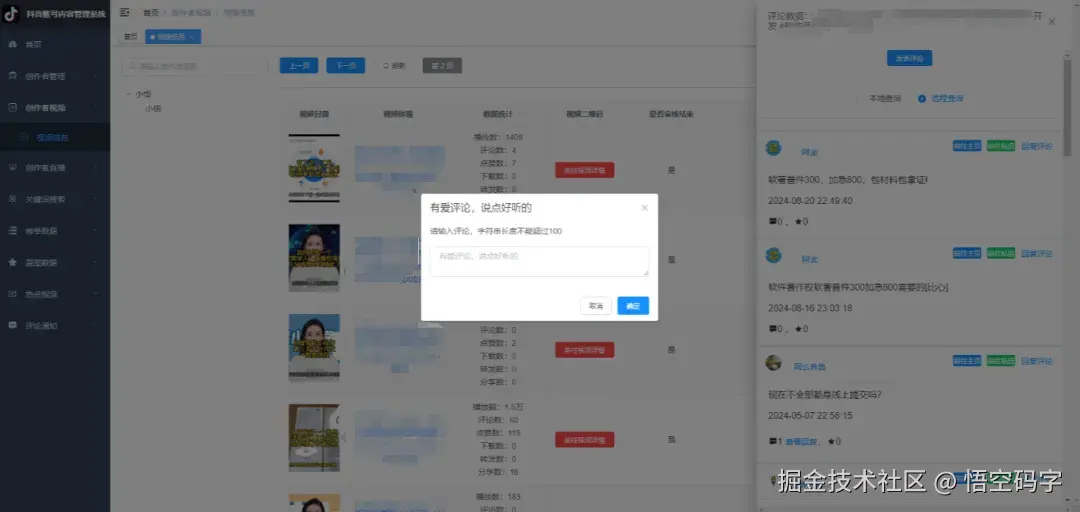1080x512 pixels.
Task: Click the 创作者视频 sidebar icon
Action: tap(12, 107)
